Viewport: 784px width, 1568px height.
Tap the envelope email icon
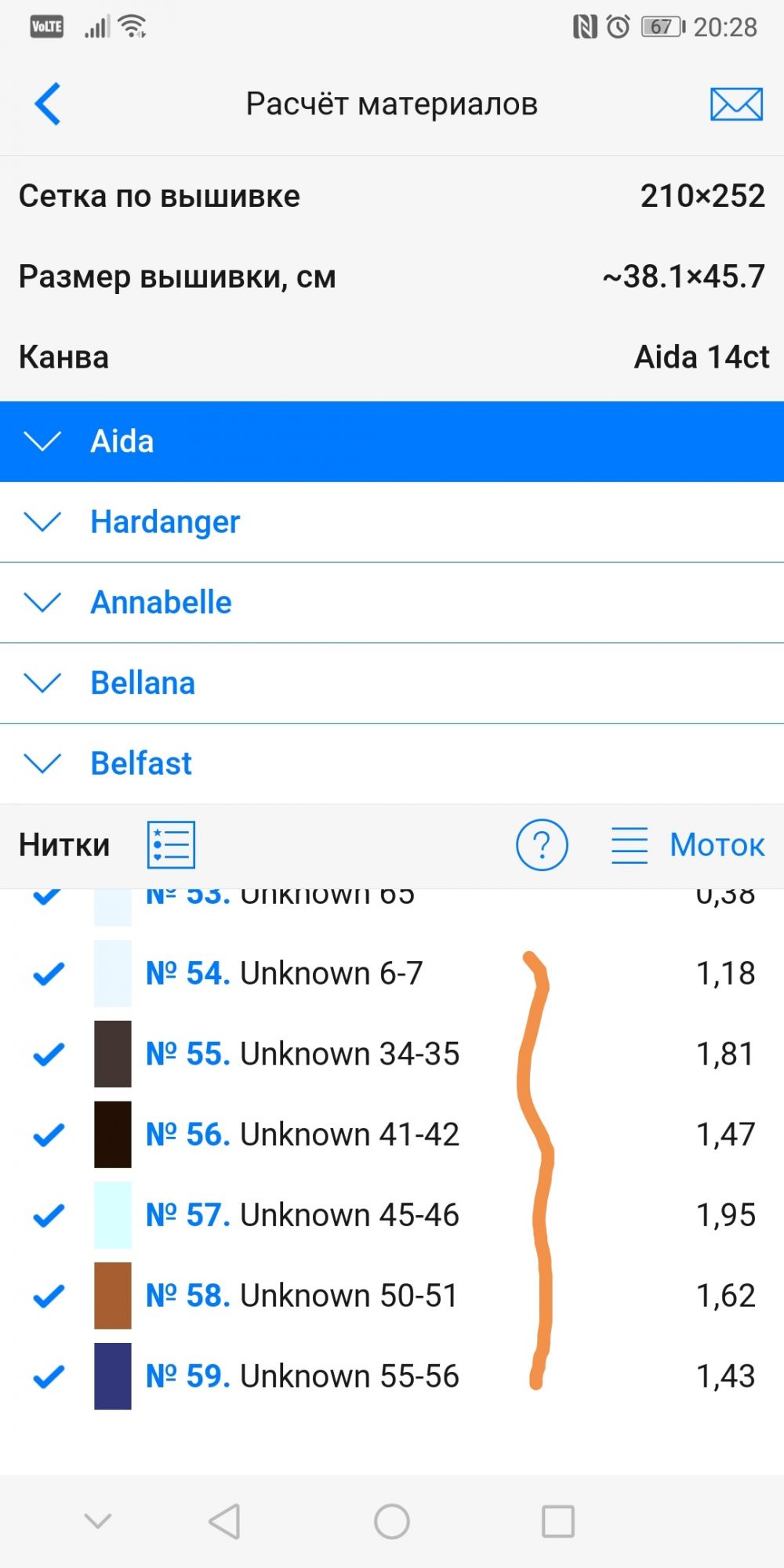click(x=736, y=104)
